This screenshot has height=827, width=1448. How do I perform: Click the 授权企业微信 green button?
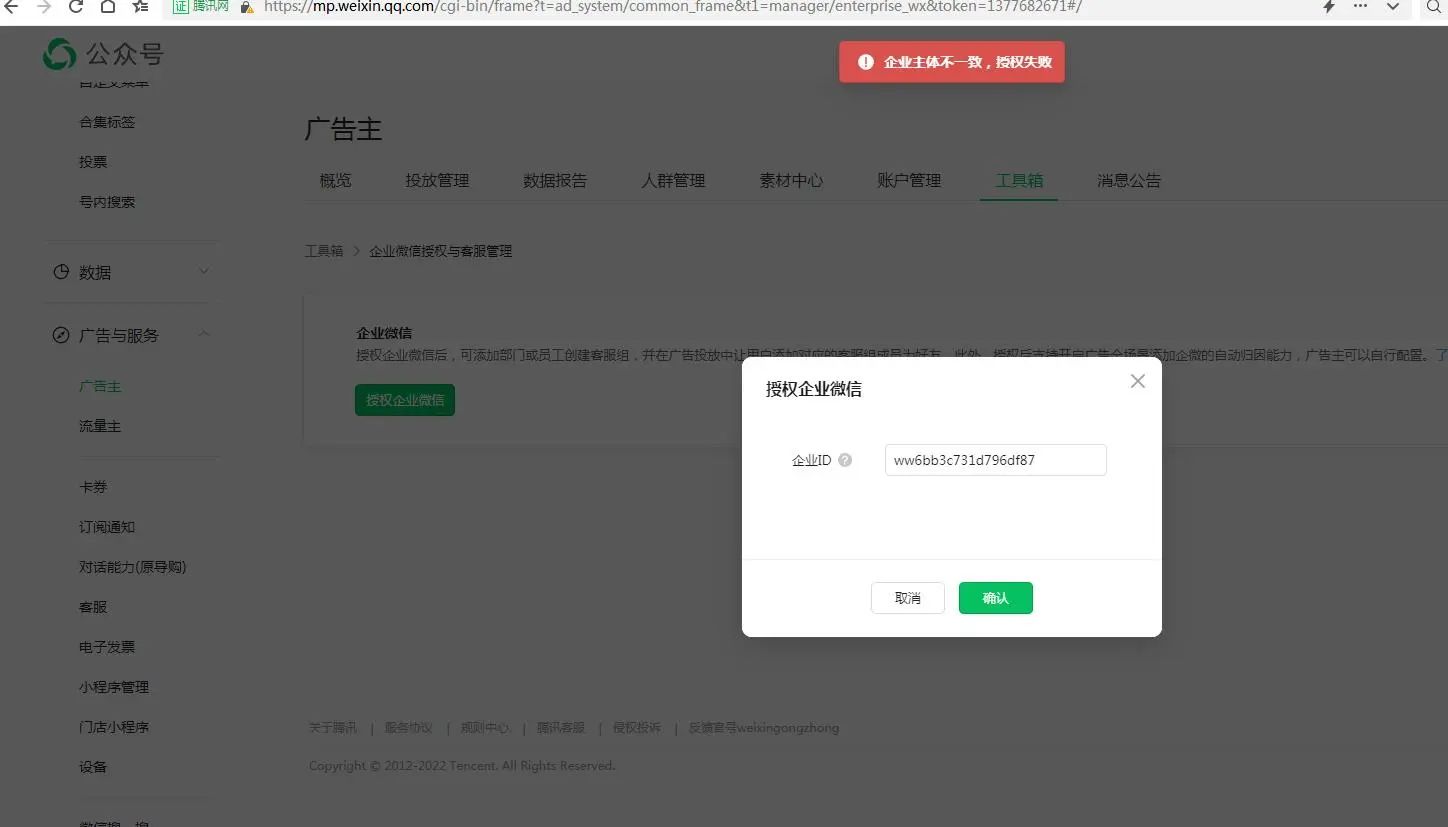(405, 400)
